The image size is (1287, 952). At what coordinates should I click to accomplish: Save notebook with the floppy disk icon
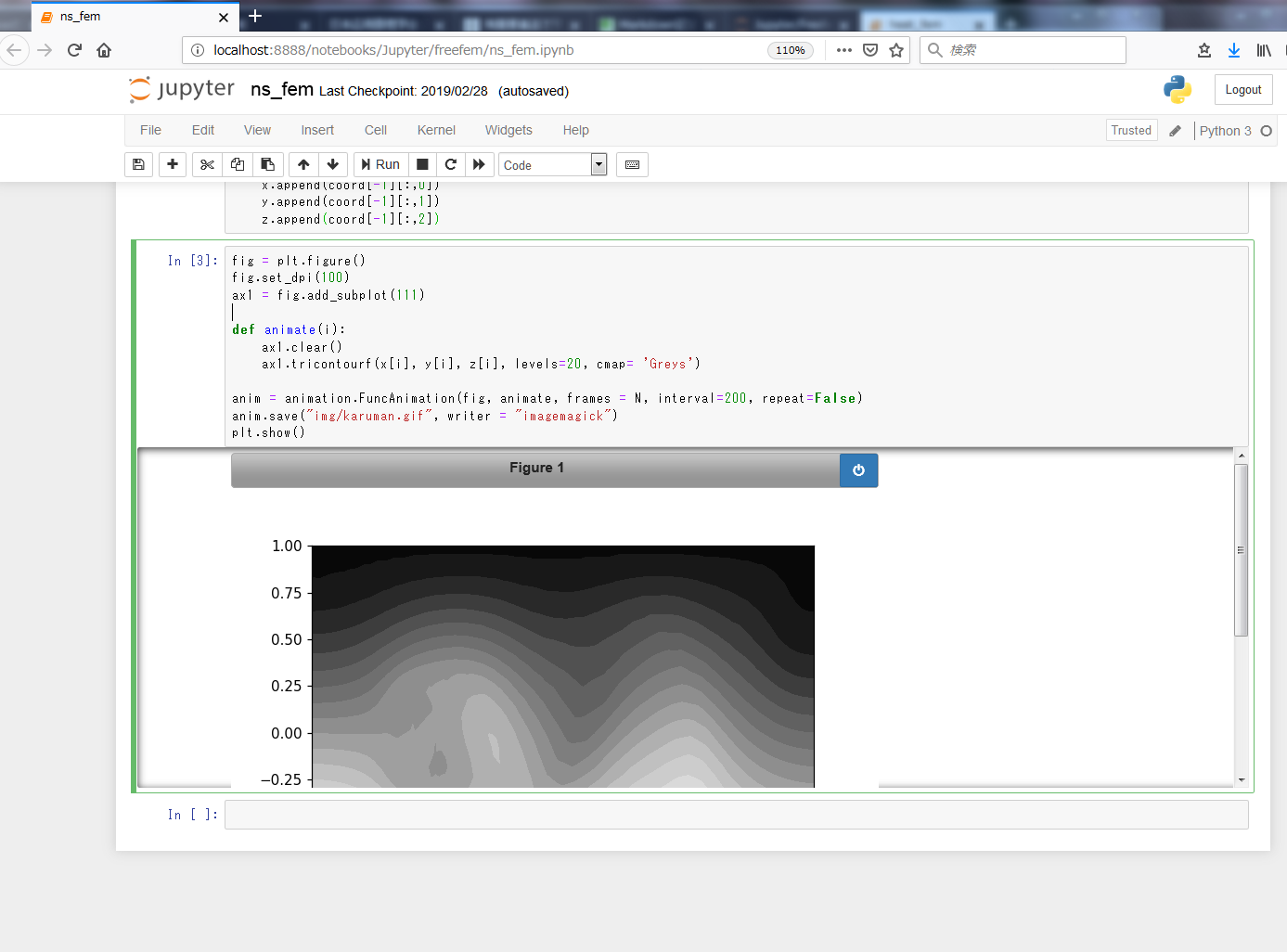(138, 164)
